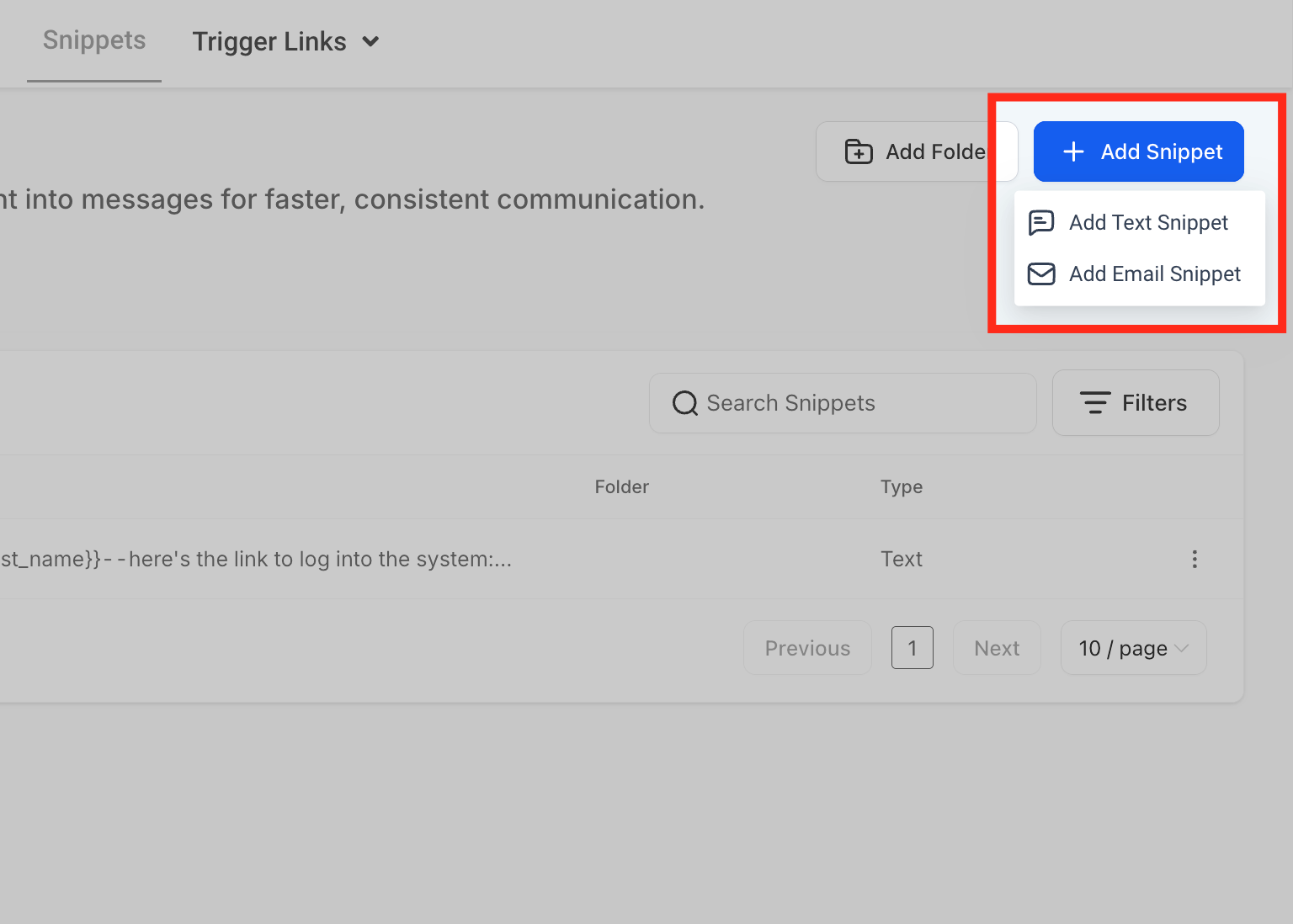This screenshot has width=1293, height=924.
Task: Click the Folder column header
Action: tap(621, 487)
